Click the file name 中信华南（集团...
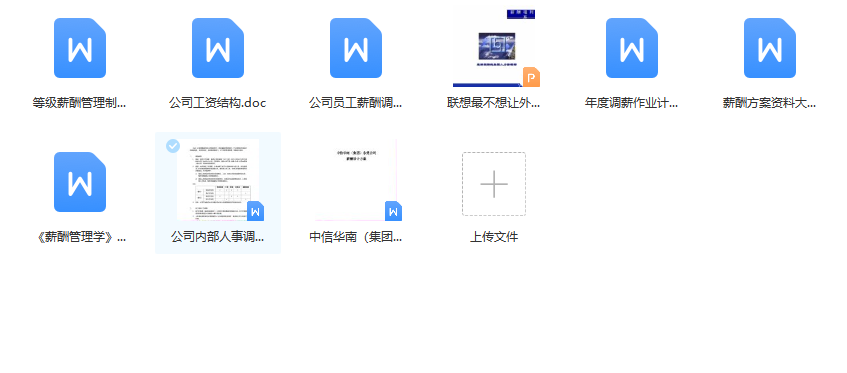 point(356,237)
